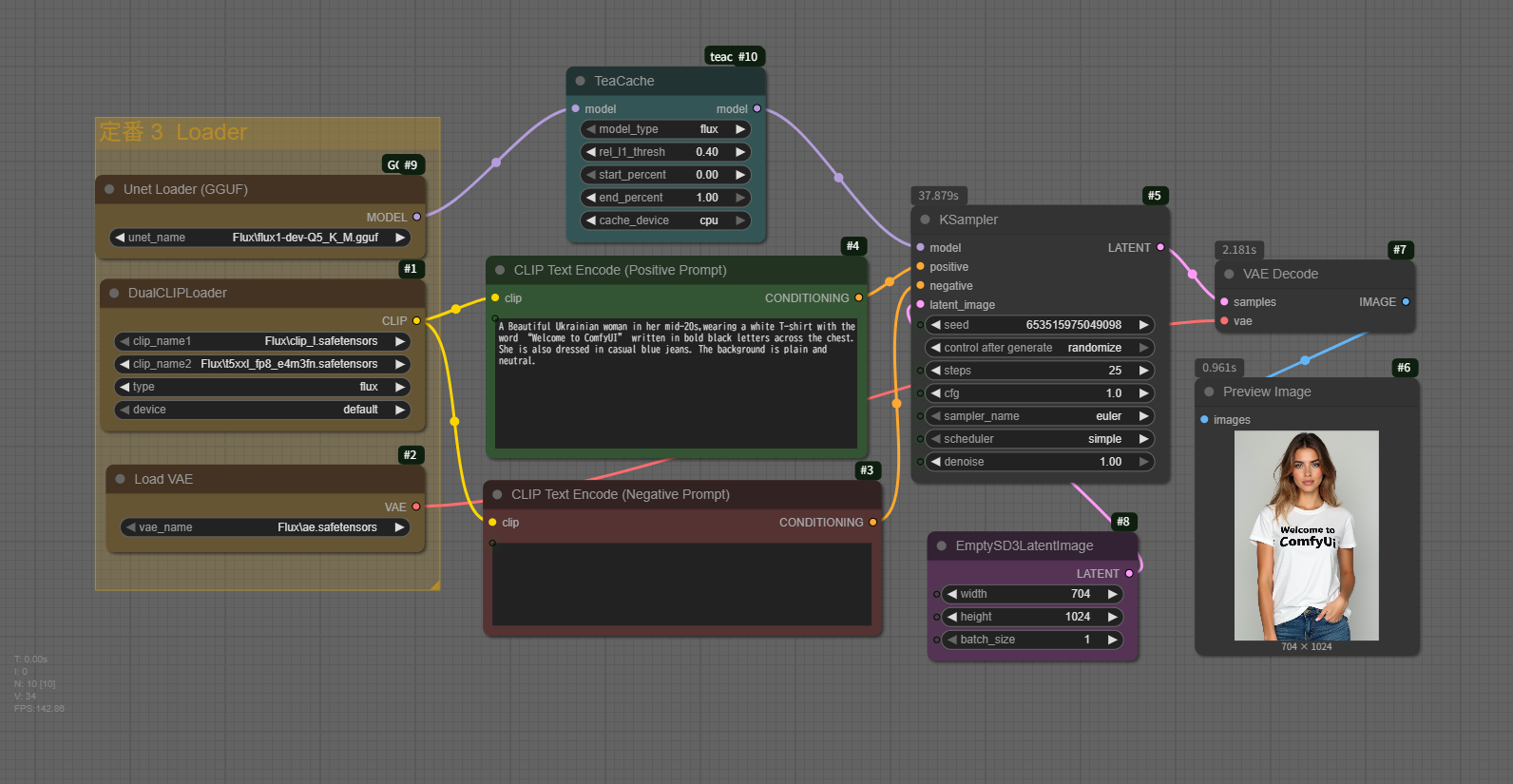Click the DualCLIPLoader device default selector

pos(261,410)
